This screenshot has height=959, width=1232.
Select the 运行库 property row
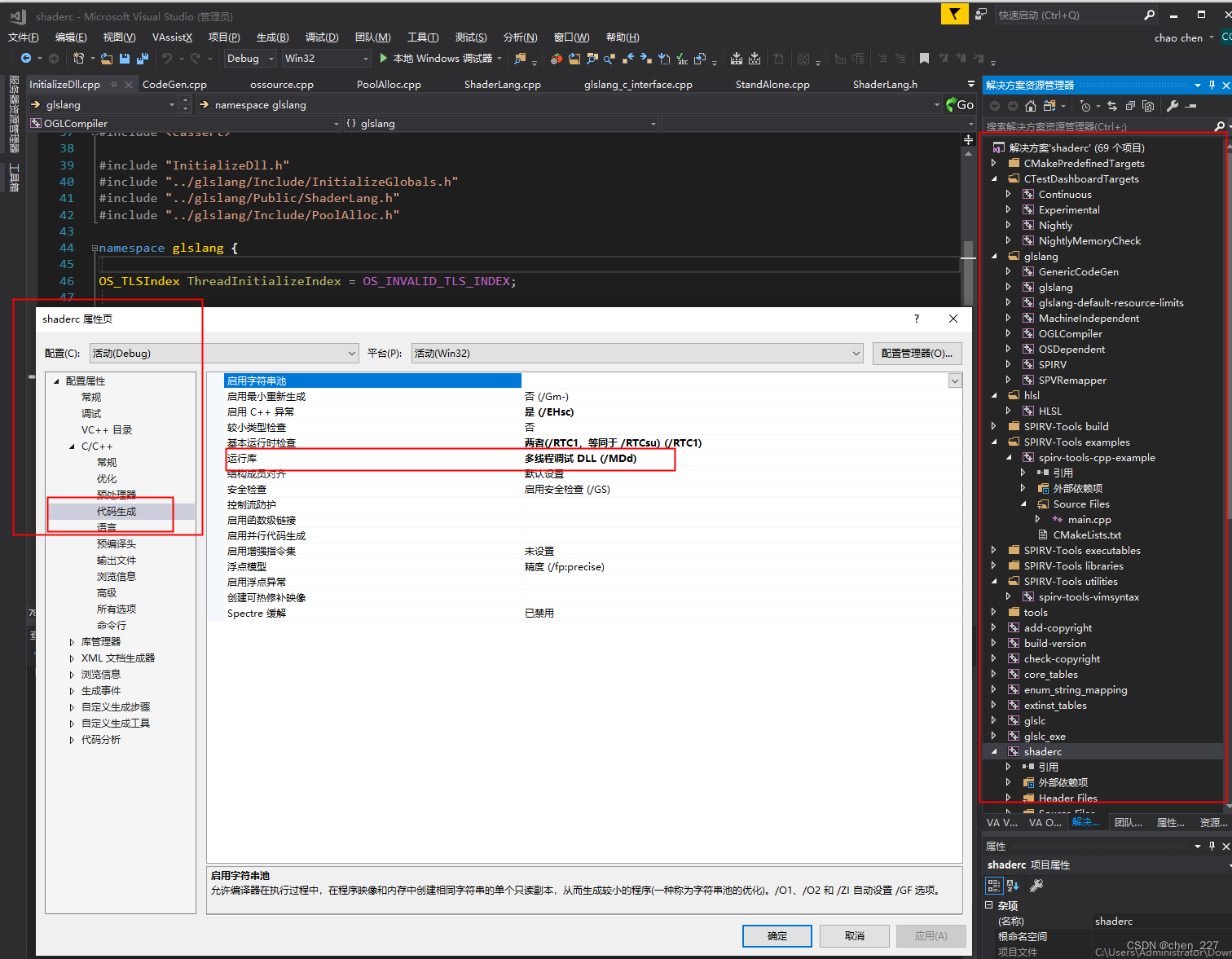592,458
